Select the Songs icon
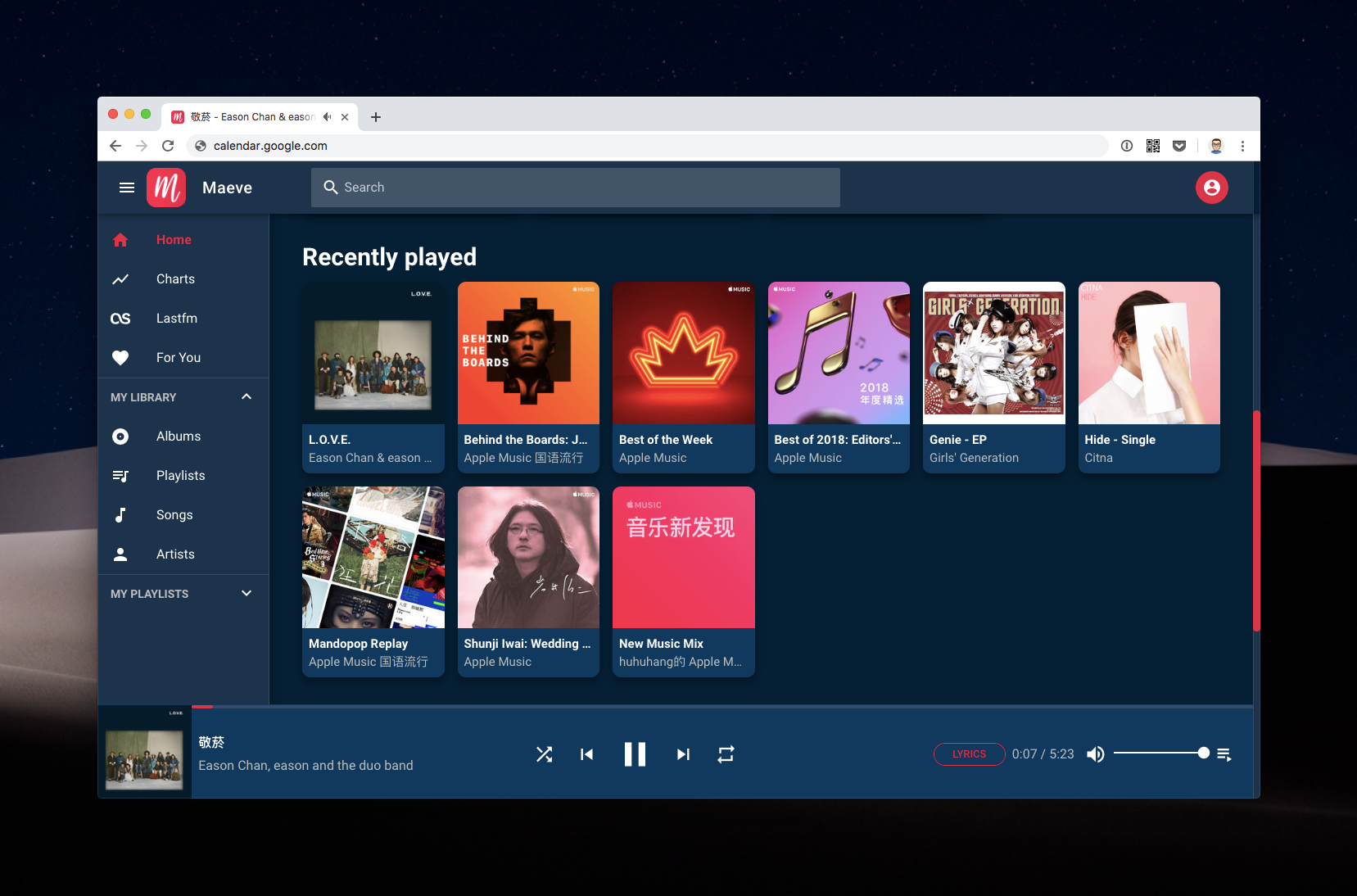The image size is (1357, 896). click(120, 514)
